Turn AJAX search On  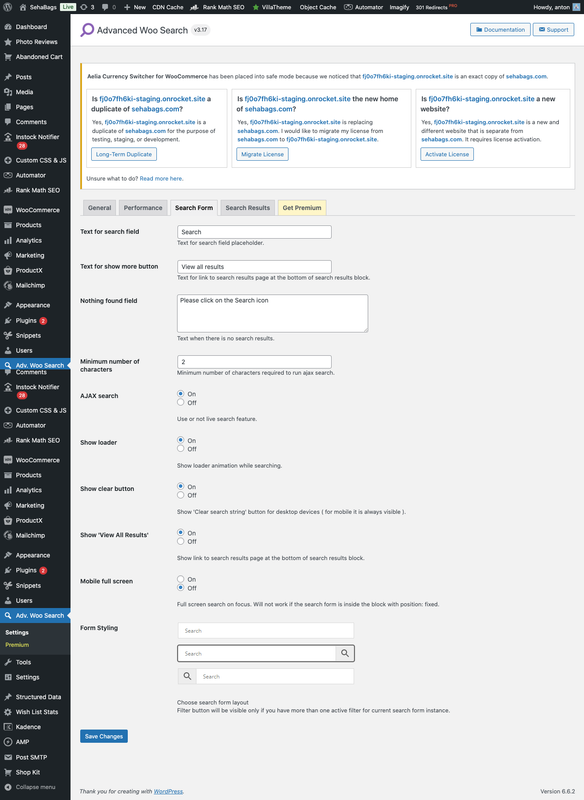click(181, 394)
